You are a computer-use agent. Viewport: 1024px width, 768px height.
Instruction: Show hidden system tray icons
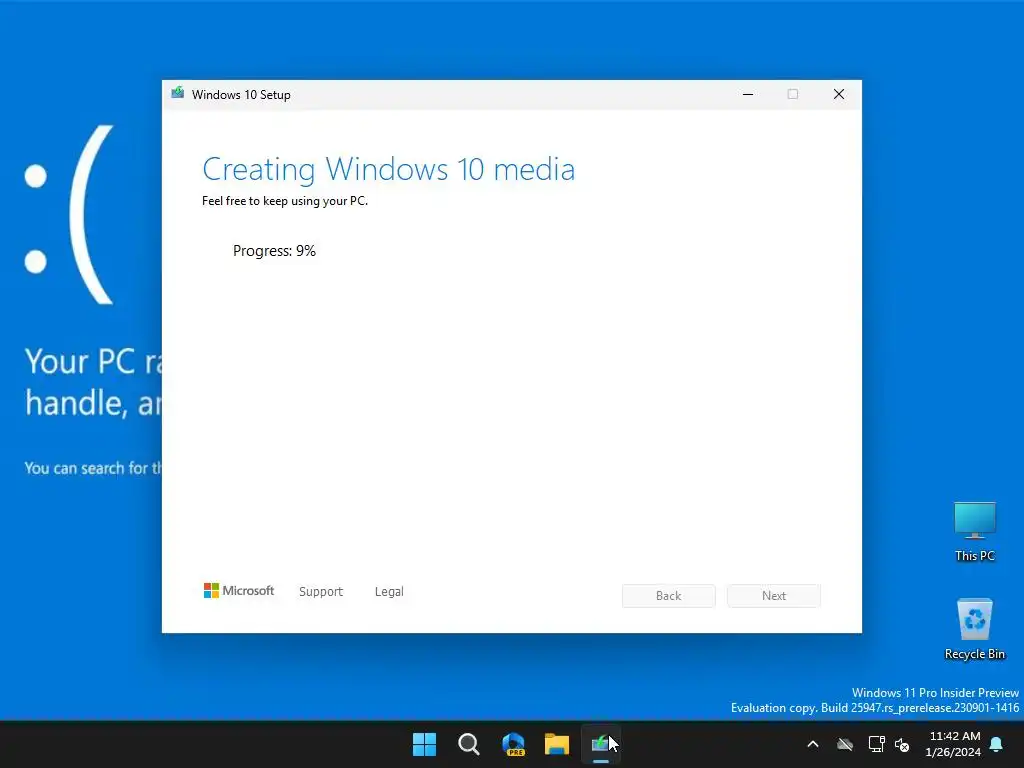[813, 744]
